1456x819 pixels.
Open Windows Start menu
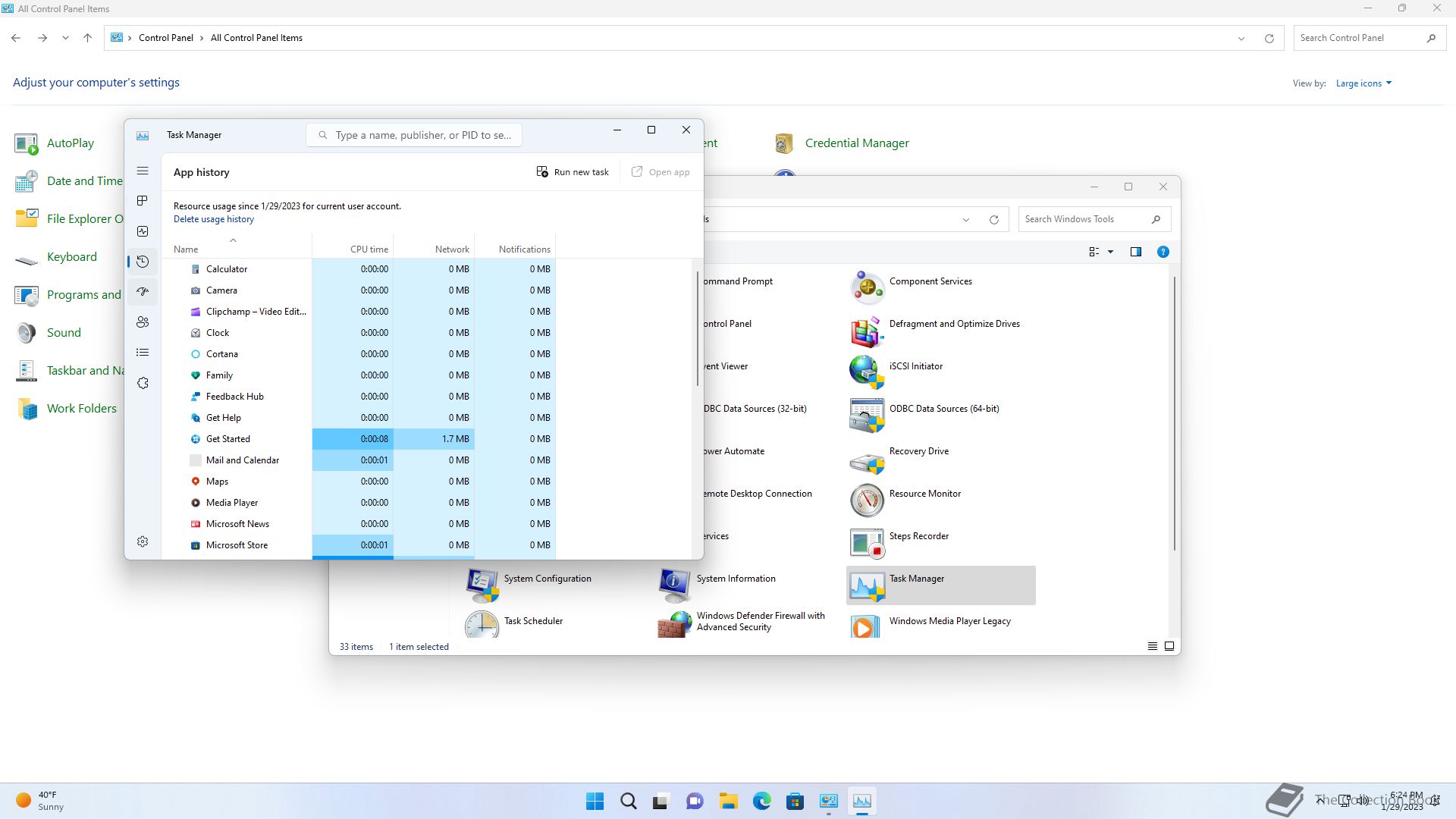[x=595, y=801]
